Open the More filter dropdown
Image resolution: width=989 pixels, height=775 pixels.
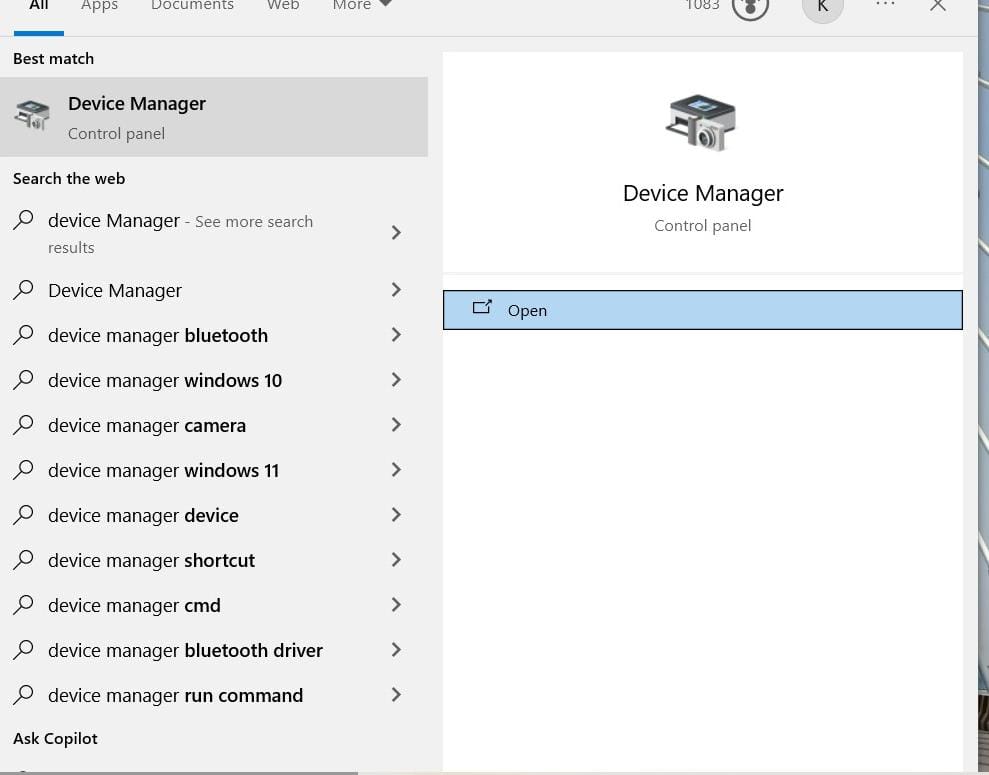(x=362, y=6)
